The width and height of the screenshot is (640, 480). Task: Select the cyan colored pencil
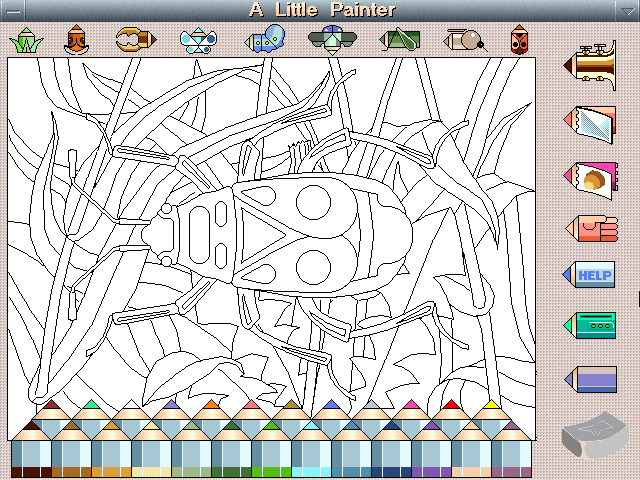click(x=311, y=450)
